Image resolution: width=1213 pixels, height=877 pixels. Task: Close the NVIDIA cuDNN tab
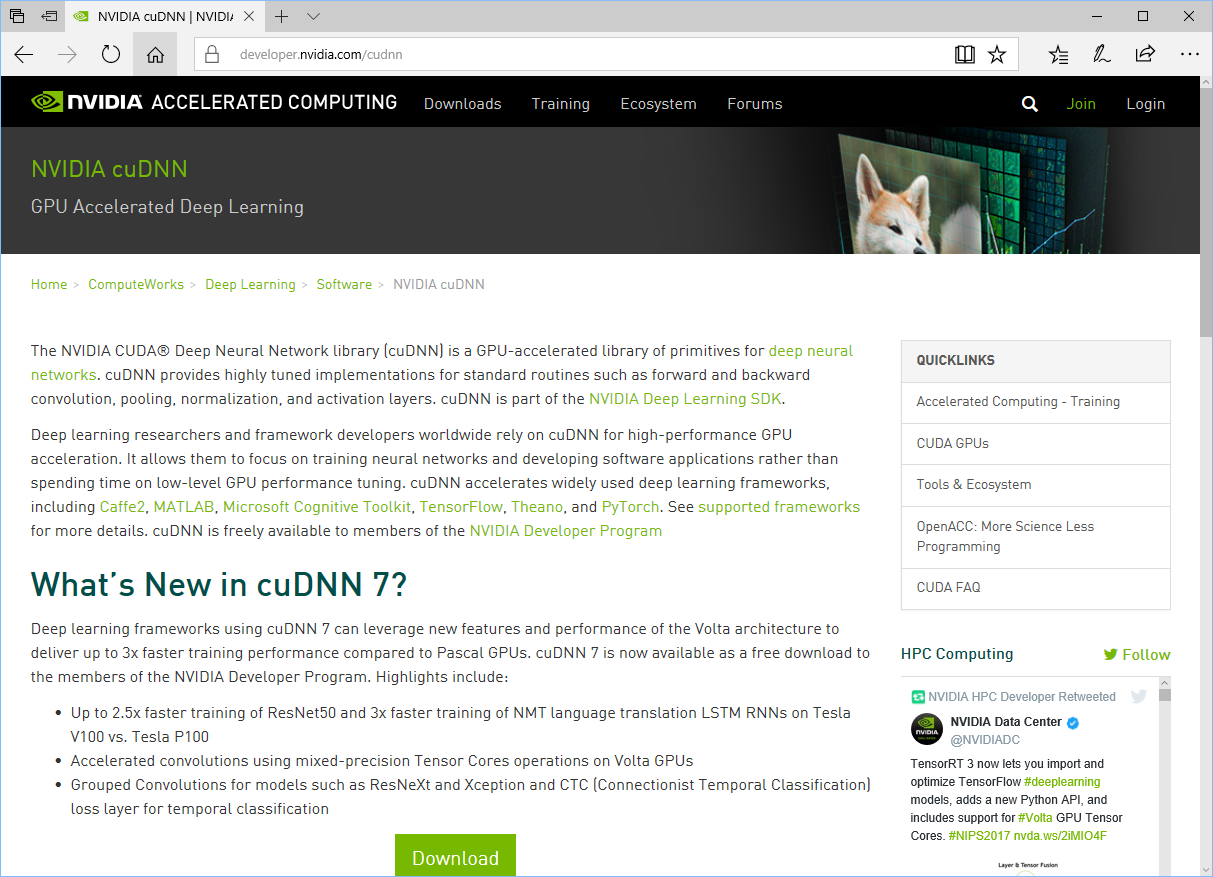coord(247,17)
